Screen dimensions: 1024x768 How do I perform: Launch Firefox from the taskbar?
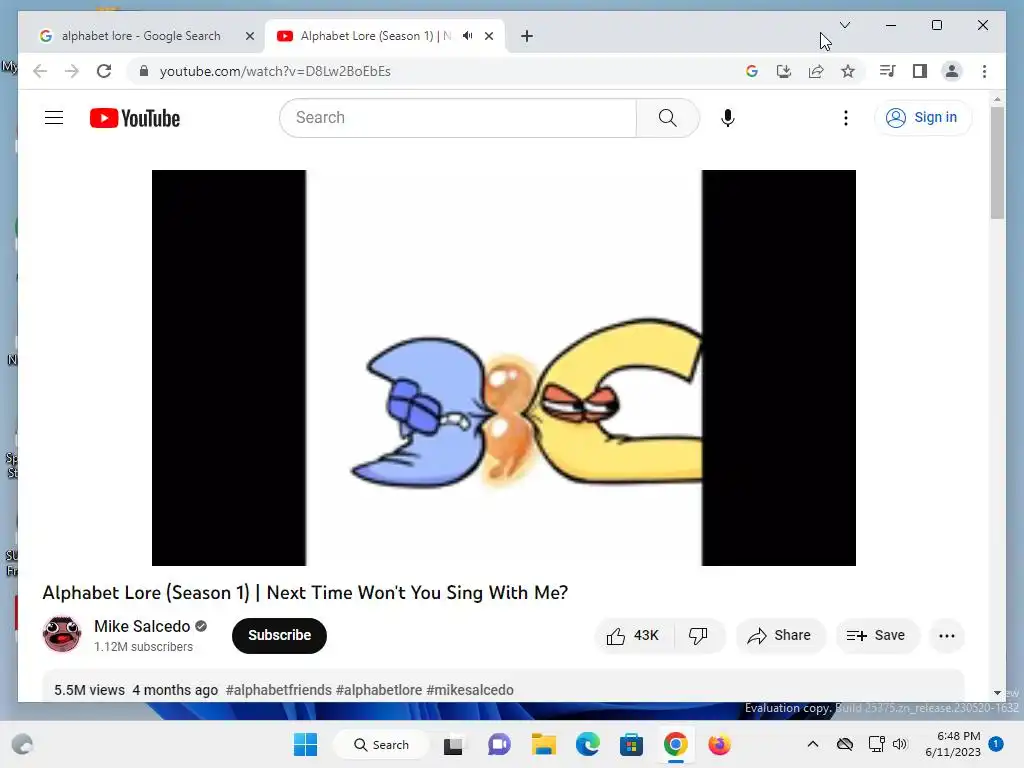pyautogui.click(x=719, y=744)
